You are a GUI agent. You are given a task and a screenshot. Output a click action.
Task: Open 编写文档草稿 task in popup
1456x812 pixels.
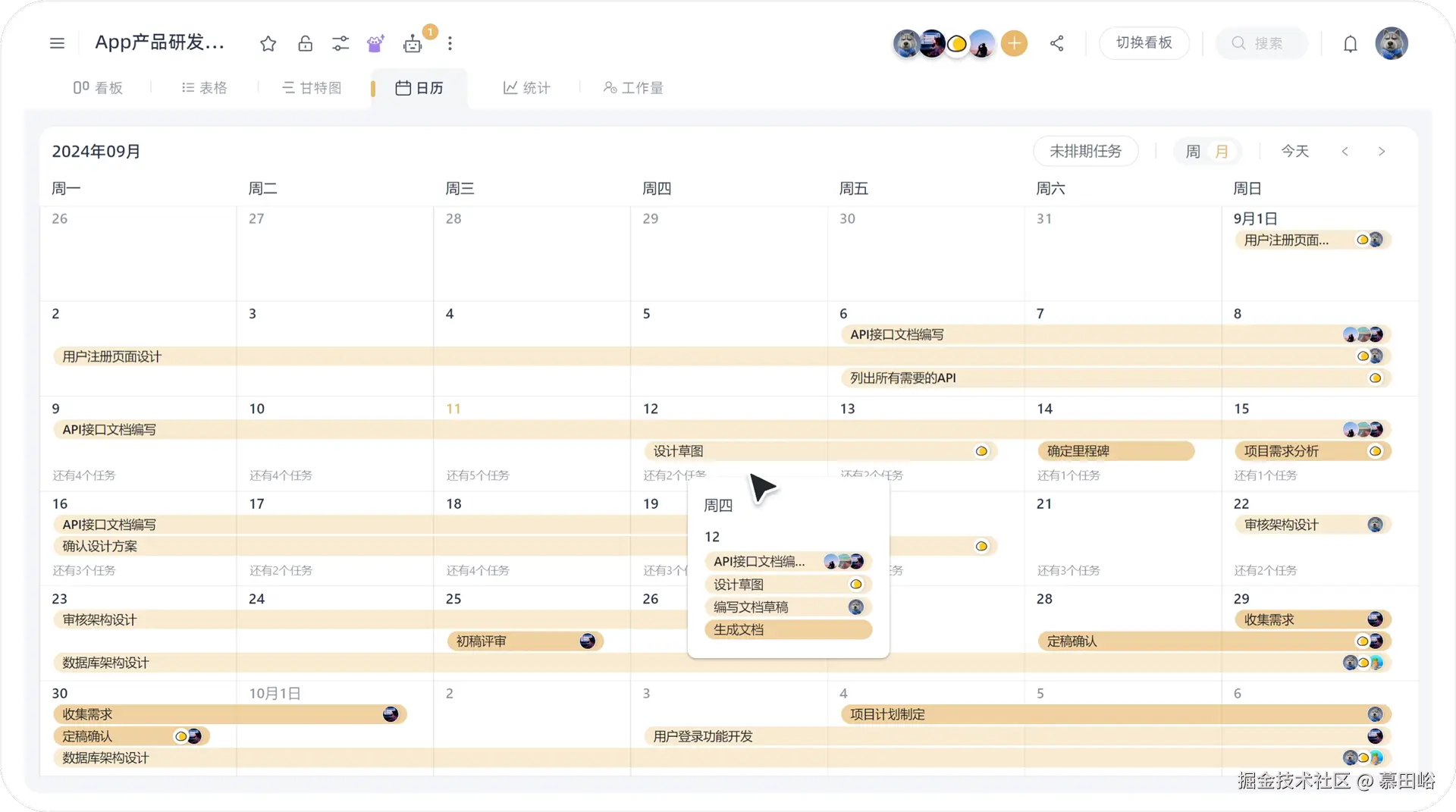tap(788, 607)
